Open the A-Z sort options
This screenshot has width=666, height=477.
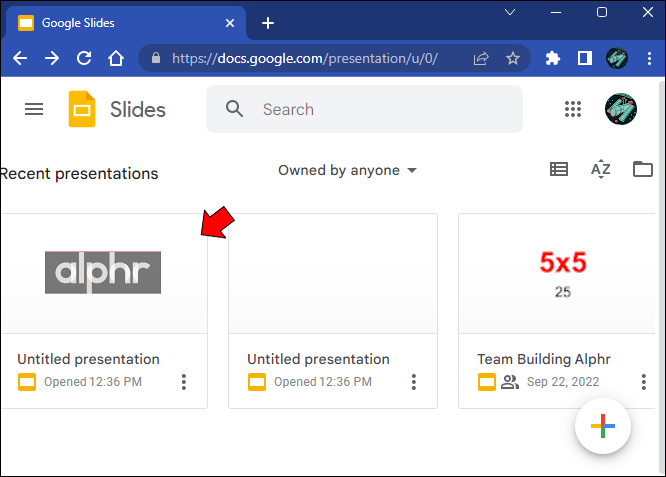[600, 170]
